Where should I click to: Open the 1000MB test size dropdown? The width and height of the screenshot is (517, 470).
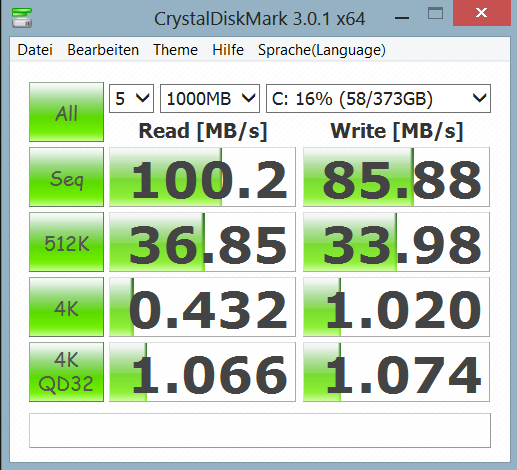tap(210, 99)
